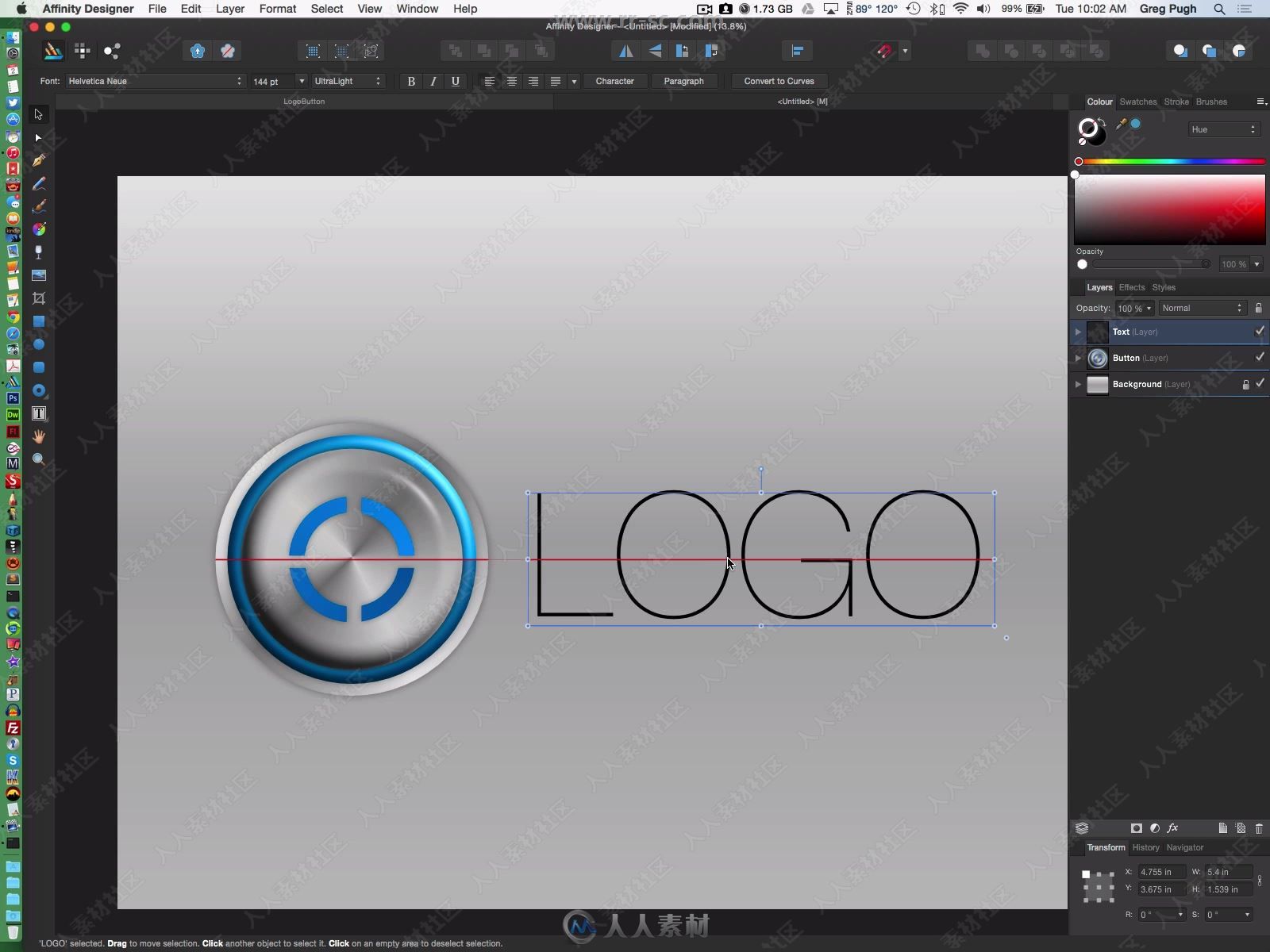Viewport: 1270px width, 952px height.
Task: Open the Alignment toolbar button
Action: point(797,51)
